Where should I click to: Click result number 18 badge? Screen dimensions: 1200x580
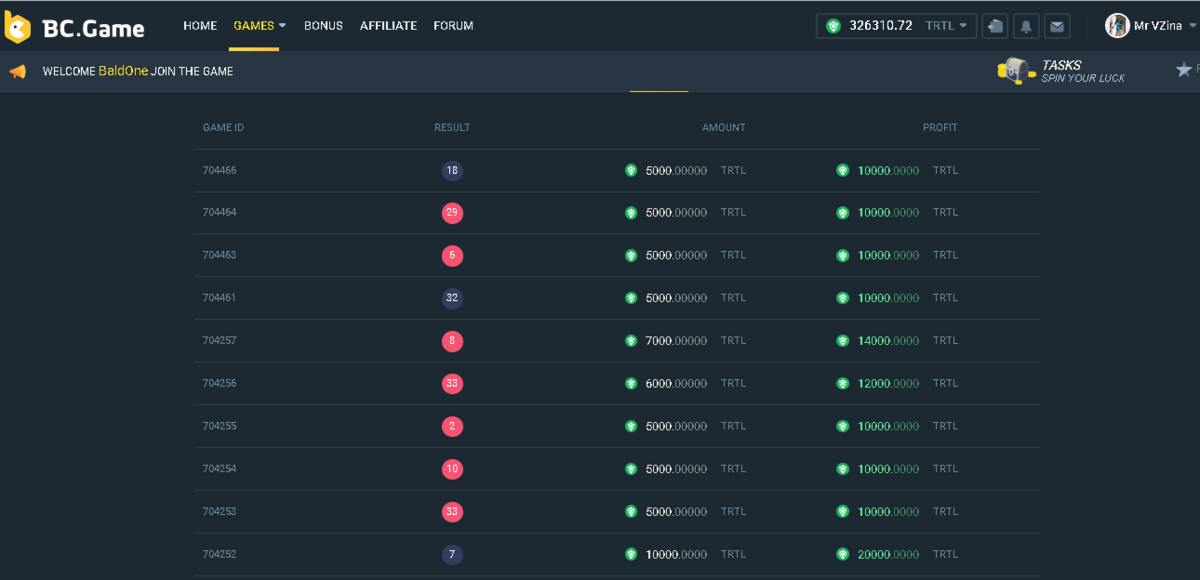tap(452, 171)
